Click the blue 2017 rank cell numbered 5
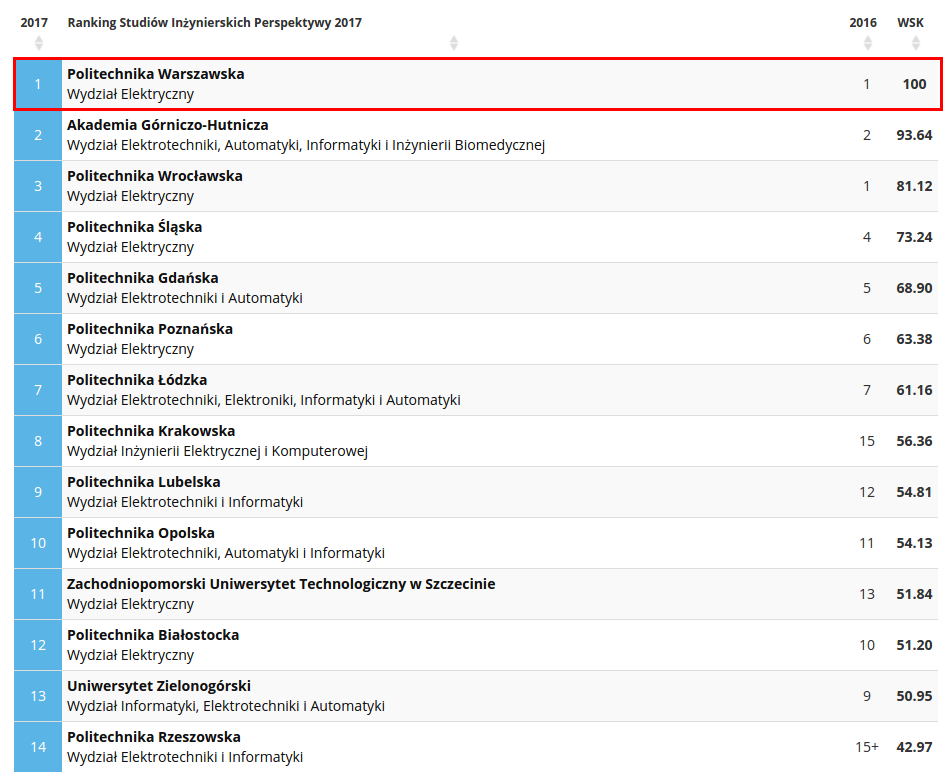Image resolution: width=951 pixels, height=780 pixels. [x=38, y=287]
